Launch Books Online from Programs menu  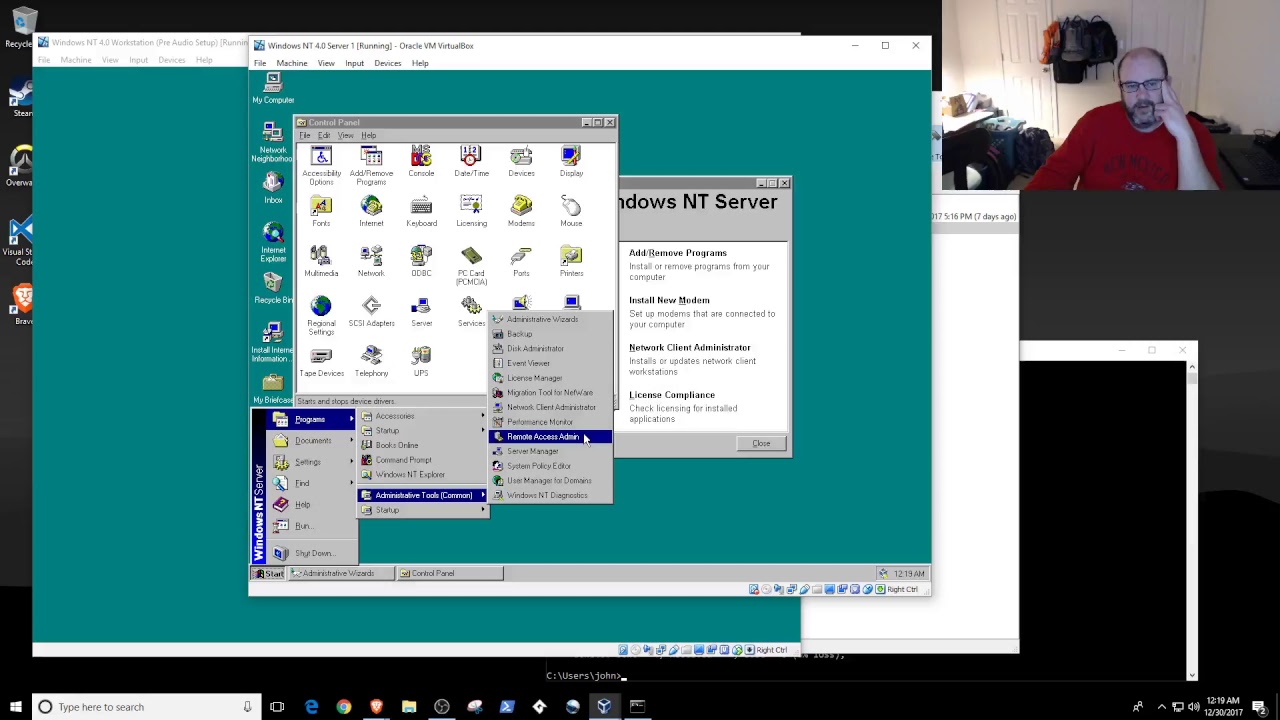423,445
